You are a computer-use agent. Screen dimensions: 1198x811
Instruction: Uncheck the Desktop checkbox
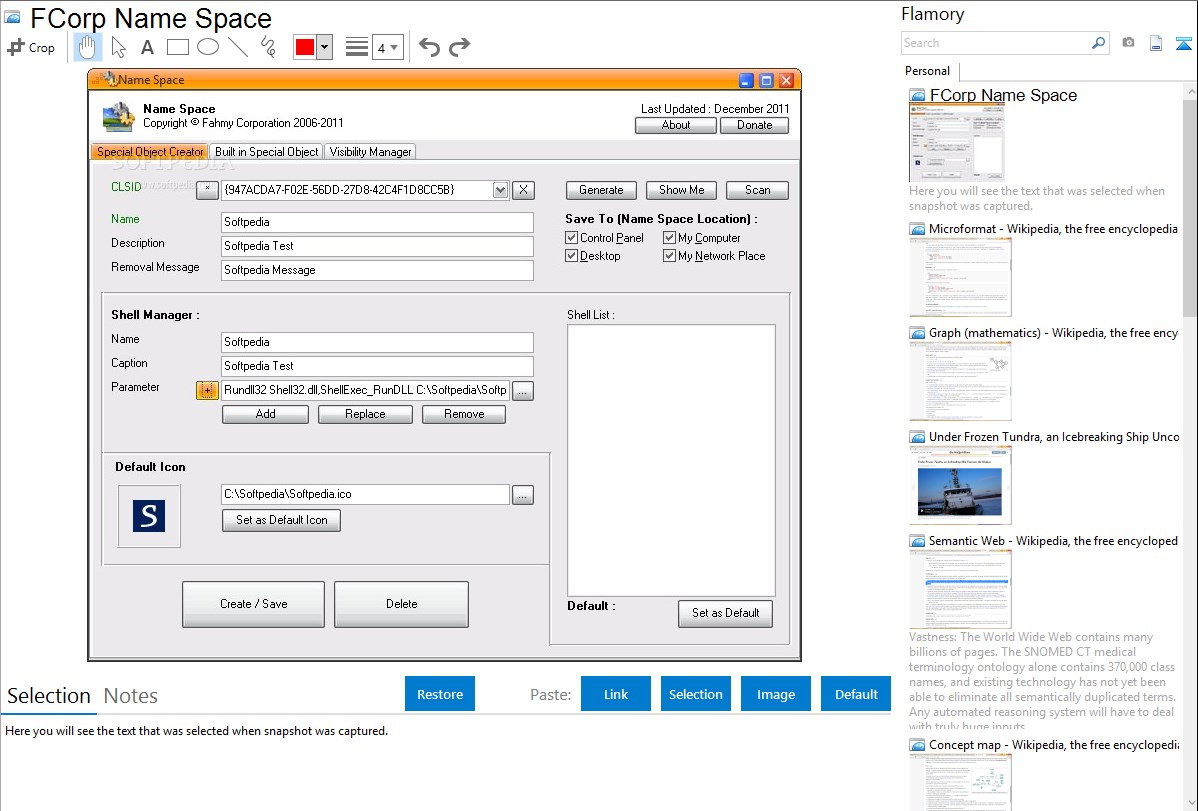[571, 256]
